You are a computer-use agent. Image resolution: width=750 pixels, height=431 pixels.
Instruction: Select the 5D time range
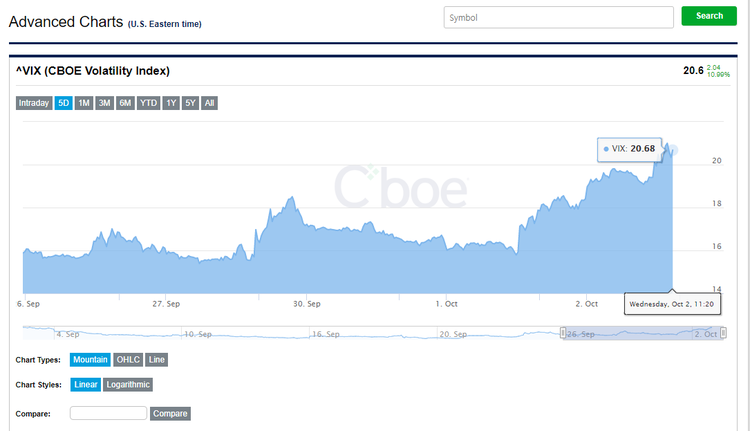63,103
